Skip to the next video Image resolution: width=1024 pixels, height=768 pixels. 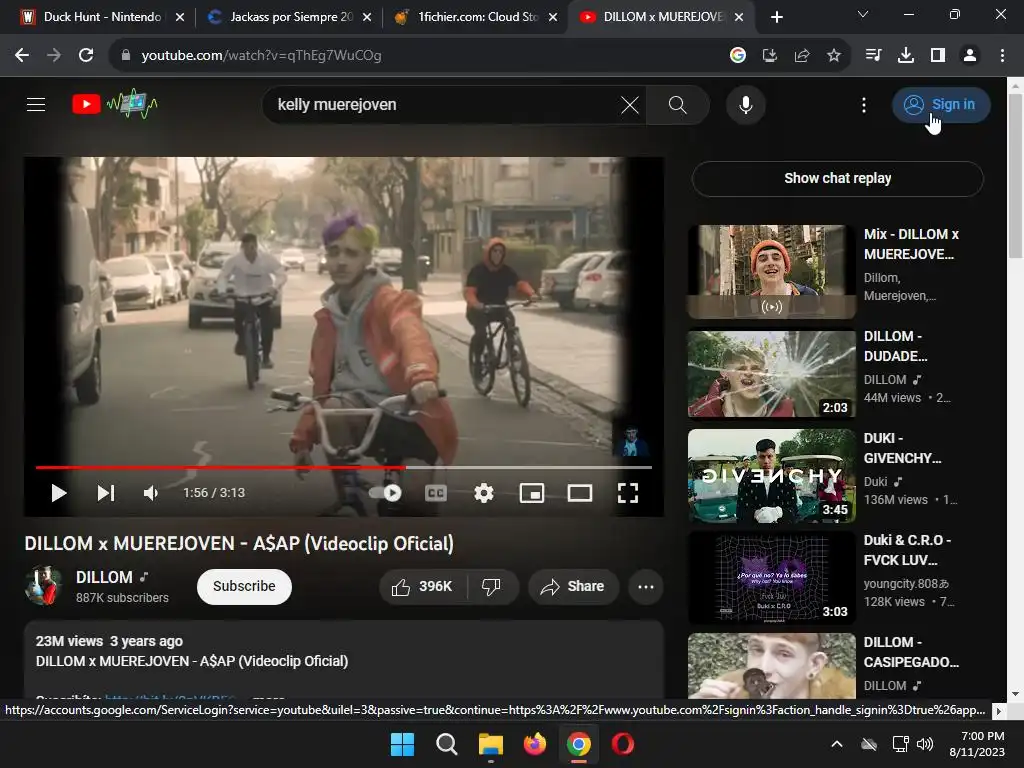(x=106, y=493)
